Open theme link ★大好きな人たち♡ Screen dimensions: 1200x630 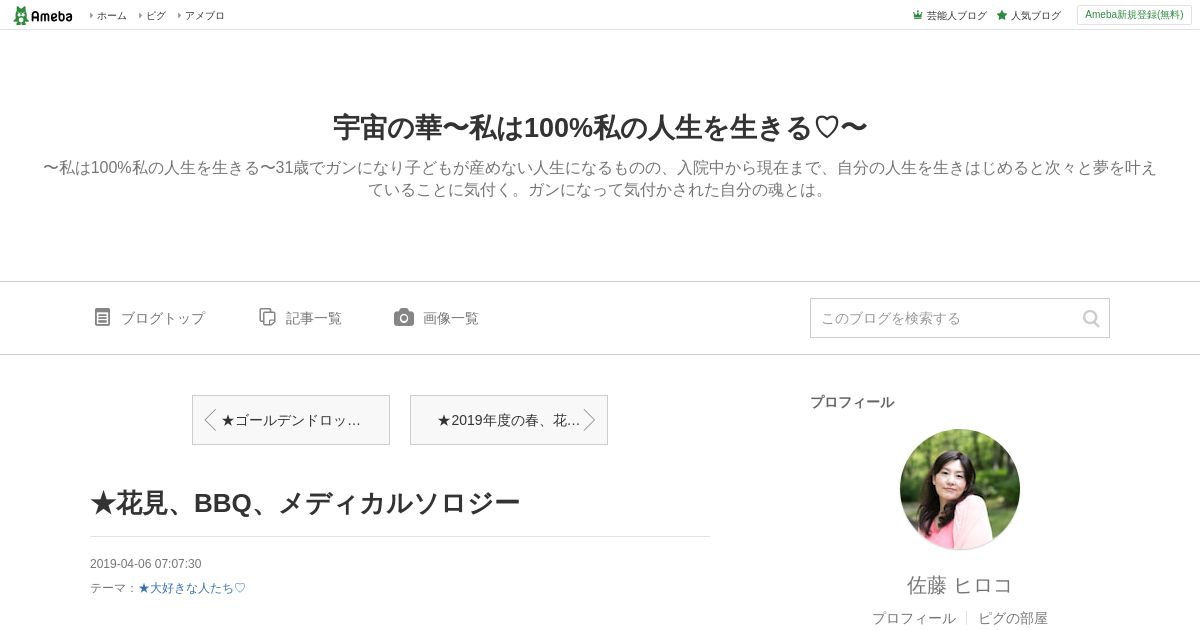pos(192,588)
